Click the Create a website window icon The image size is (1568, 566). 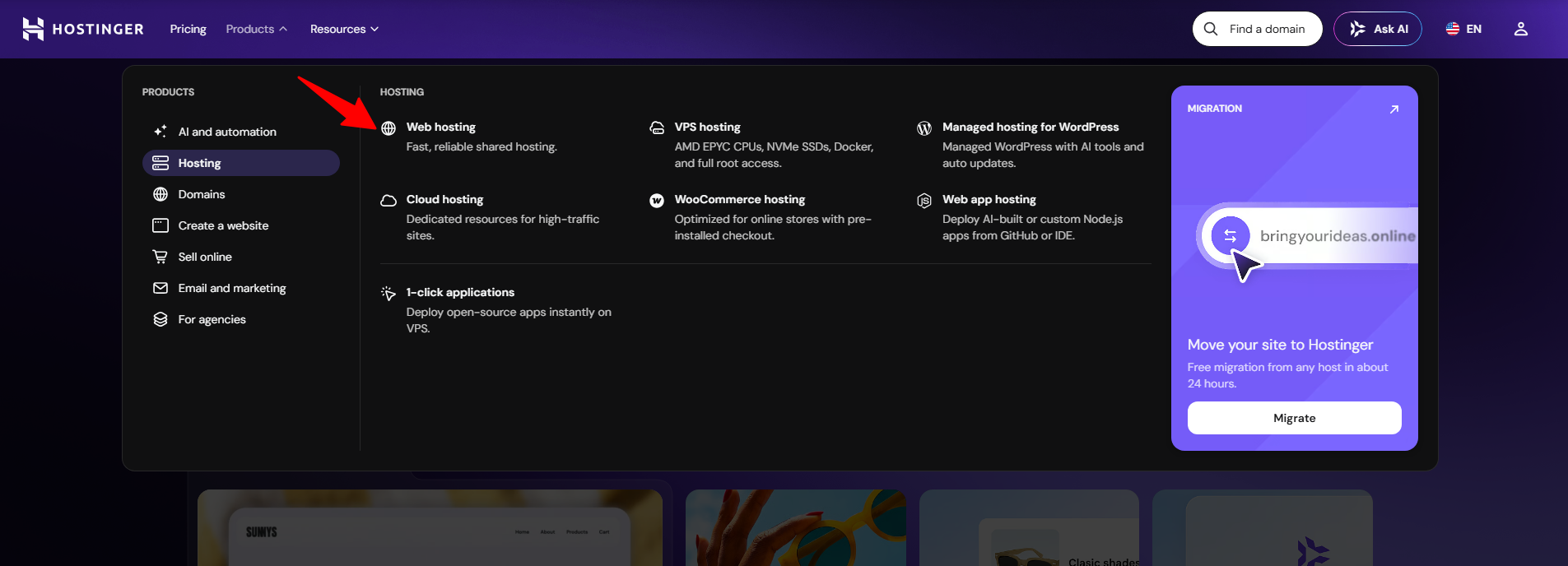(x=161, y=225)
